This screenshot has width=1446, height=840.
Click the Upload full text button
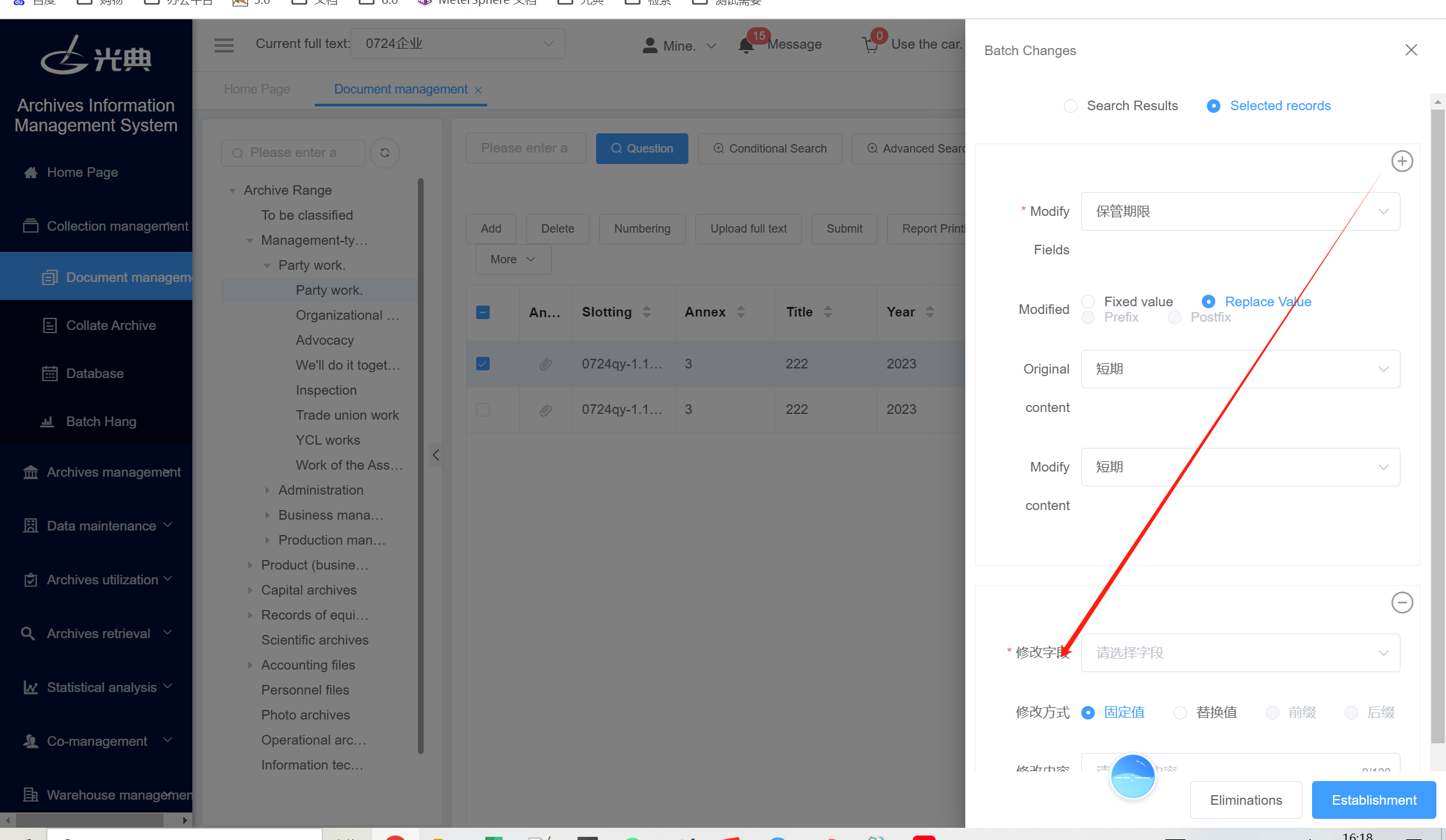(x=748, y=229)
